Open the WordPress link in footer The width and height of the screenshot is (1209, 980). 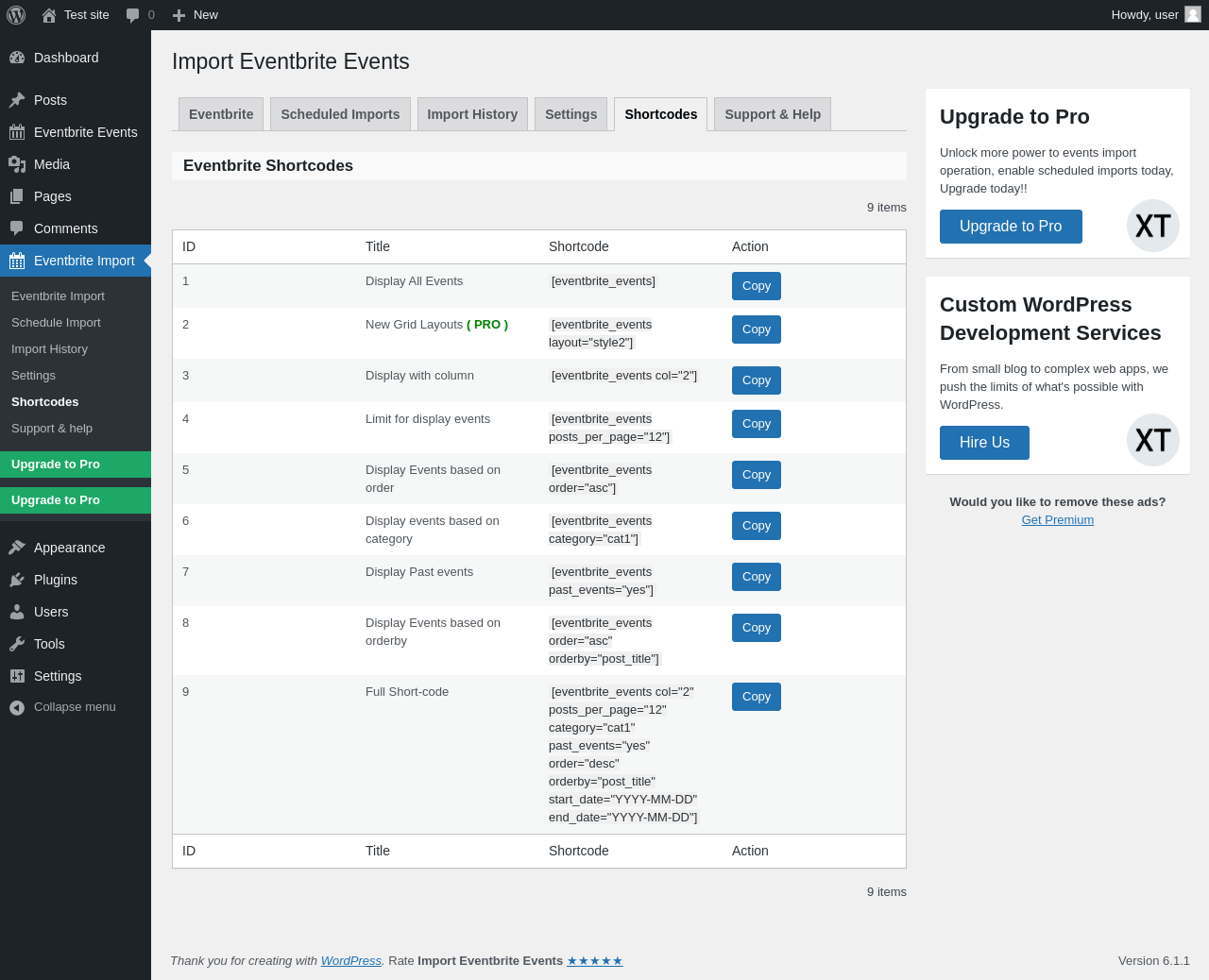pos(351,961)
